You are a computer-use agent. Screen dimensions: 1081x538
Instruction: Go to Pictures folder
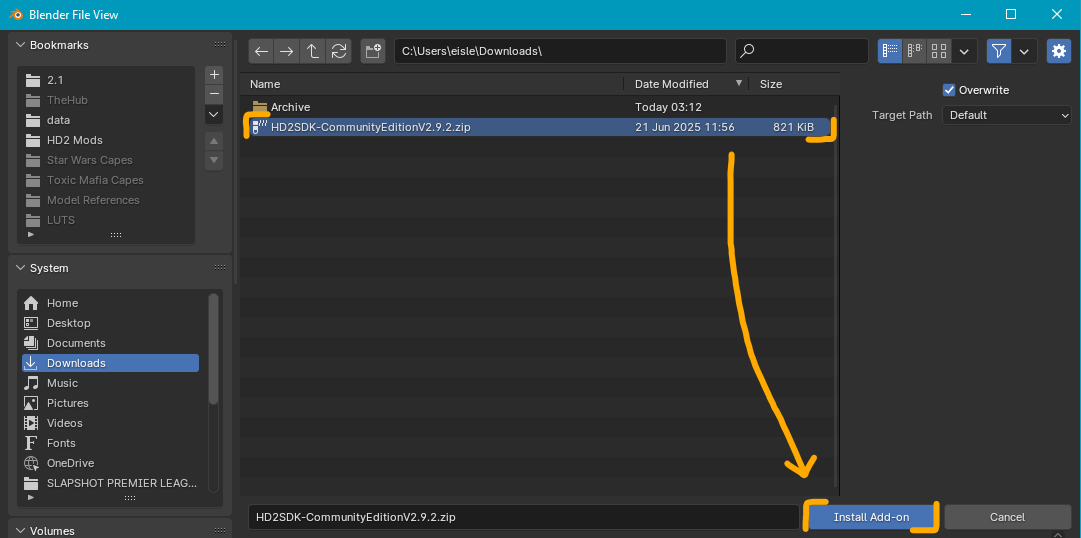click(110, 403)
